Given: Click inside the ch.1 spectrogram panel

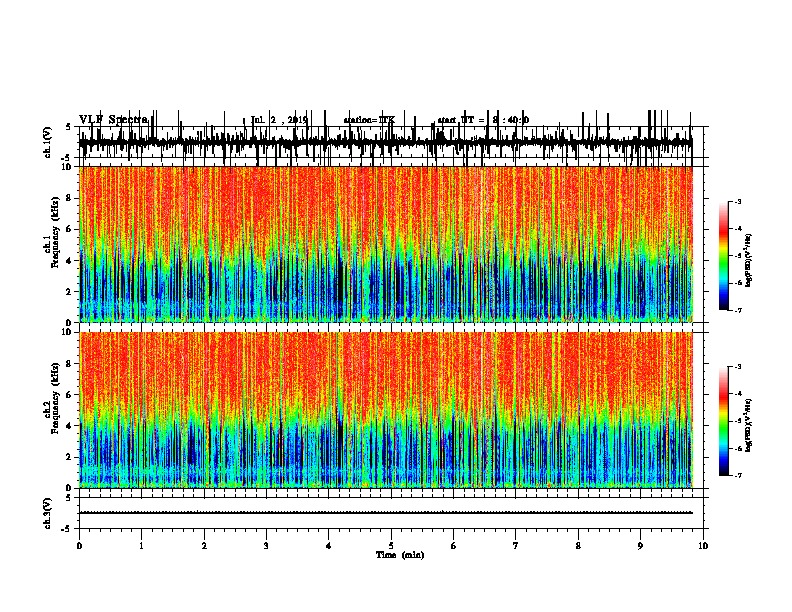Looking at the screenshot, I should [386, 244].
